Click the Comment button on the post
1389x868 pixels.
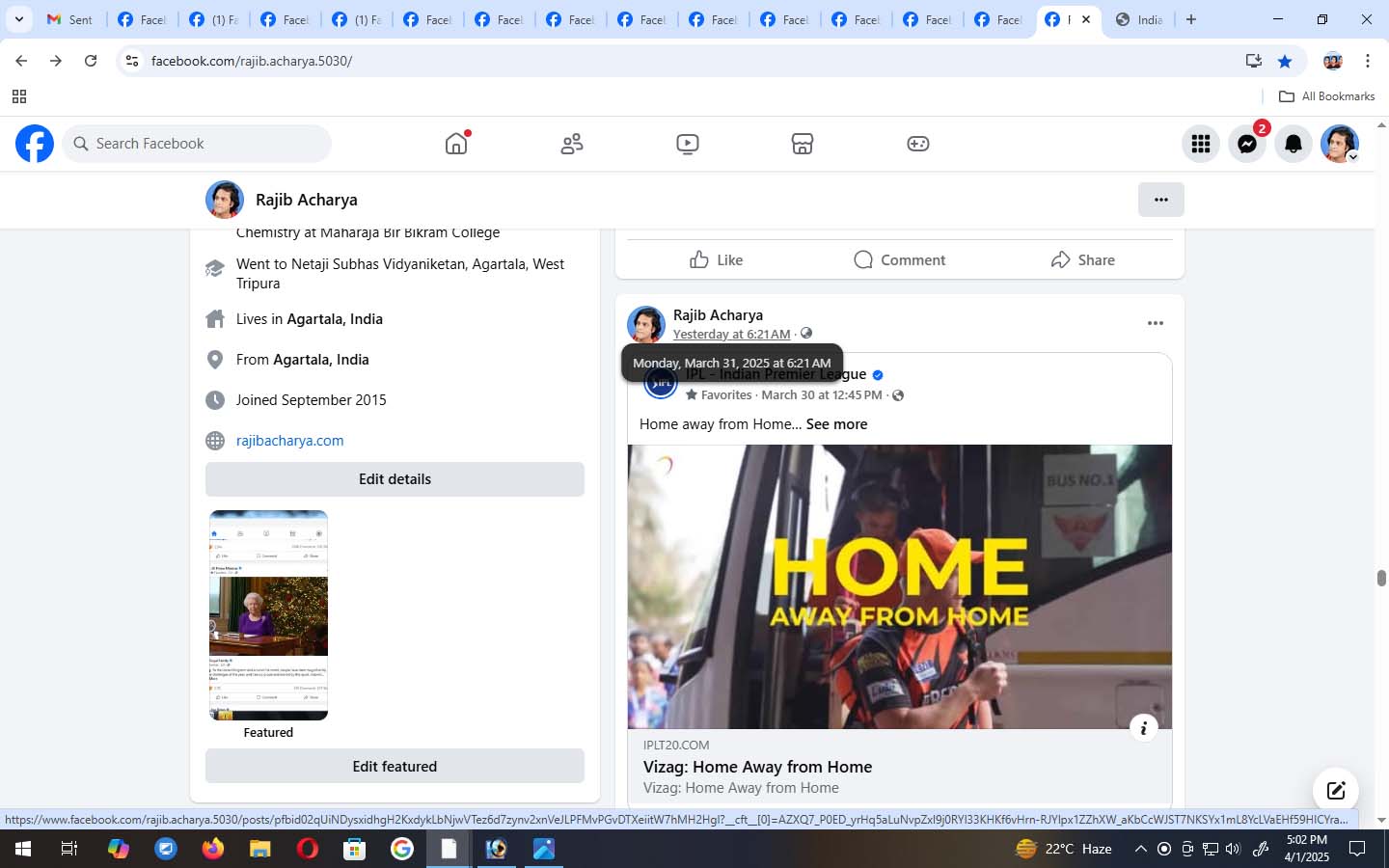(x=899, y=259)
